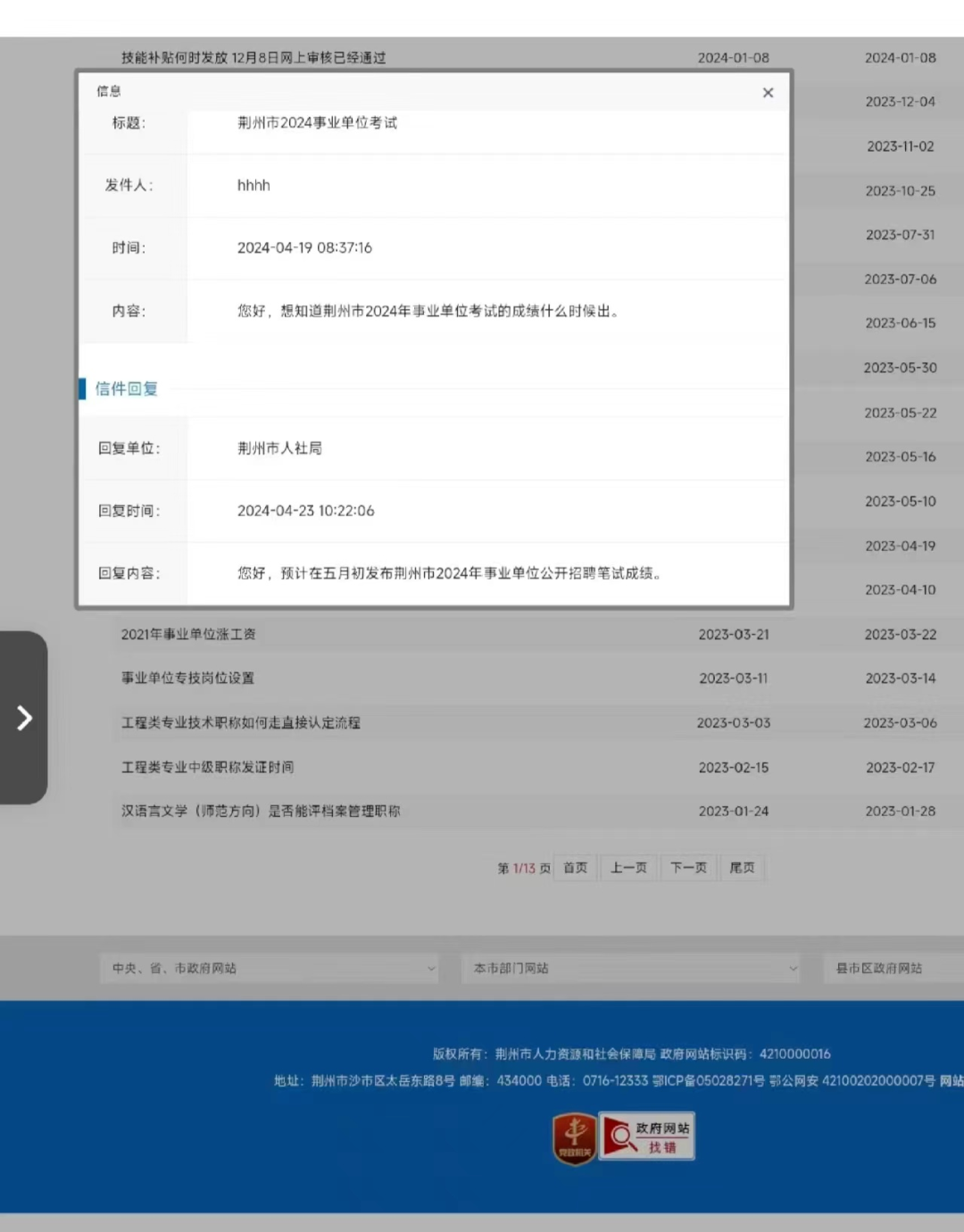Open the 工程类专业中级职称发证时间 letter
The height and width of the screenshot is (1232, 964).
coord(209,767)
